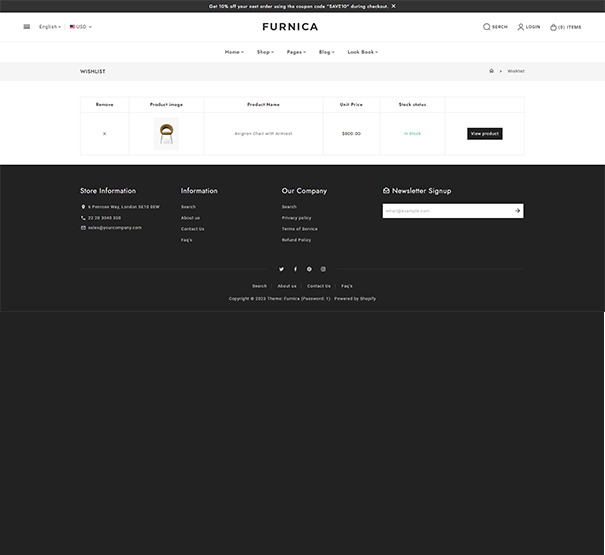Open the Twitter social icon in footer
Screen dimensions: 605x555
point(281,269)
